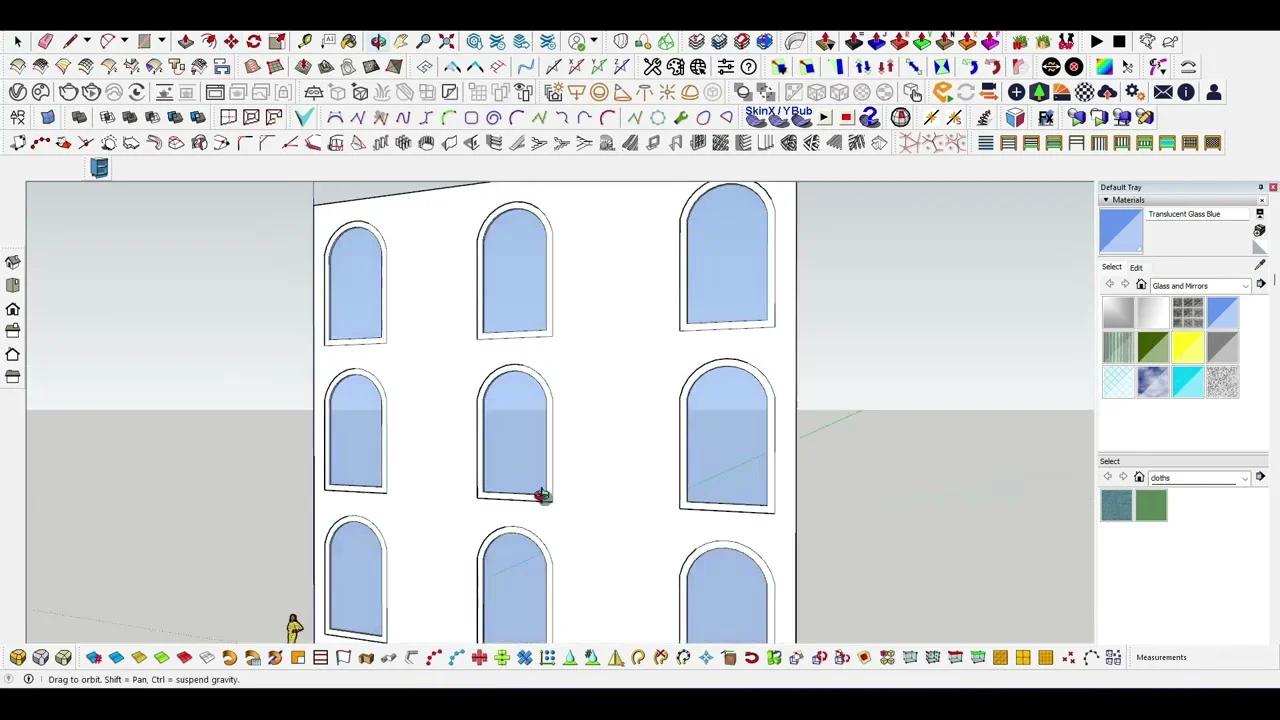Screen dimensions: 1280x720
Task: Click the envelope mail icon
Action: point(1163,92)
